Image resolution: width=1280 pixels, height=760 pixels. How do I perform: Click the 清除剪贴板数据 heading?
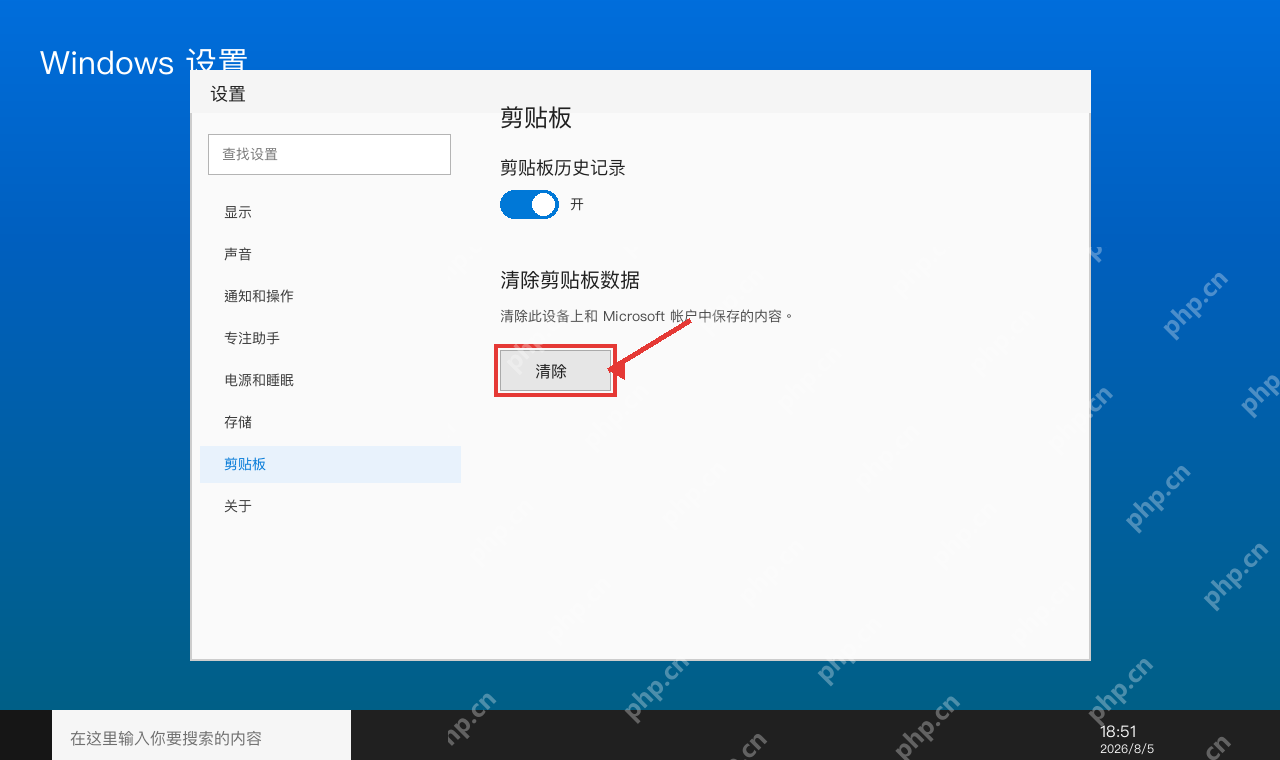tap(570, 279)
